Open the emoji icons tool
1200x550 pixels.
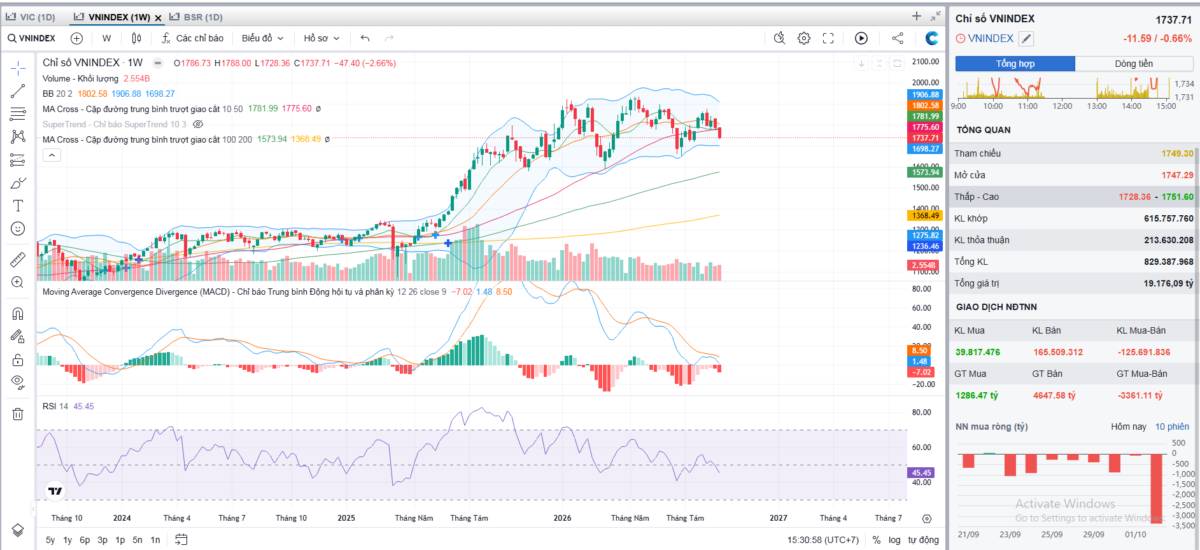coord(18,228)
